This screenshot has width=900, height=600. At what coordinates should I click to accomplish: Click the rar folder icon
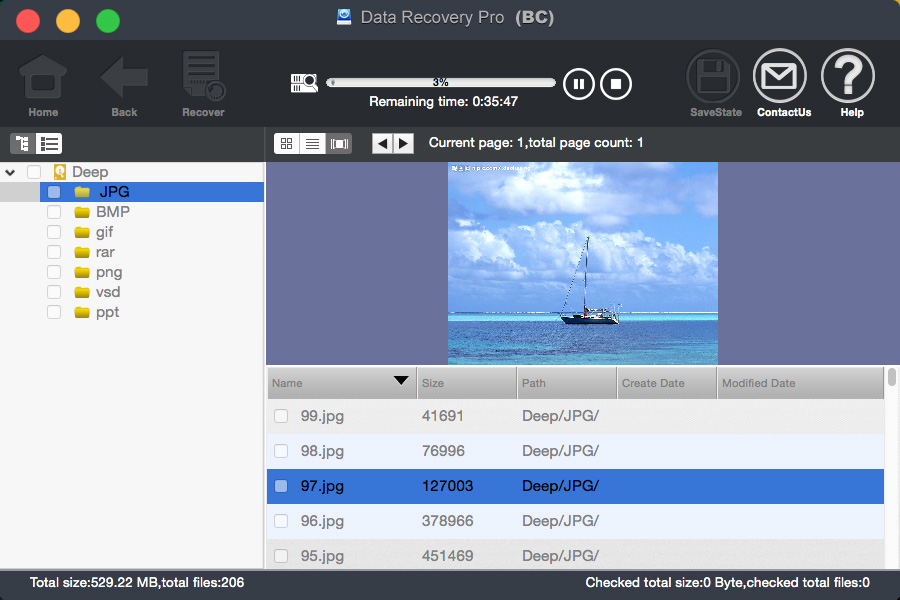82,253
